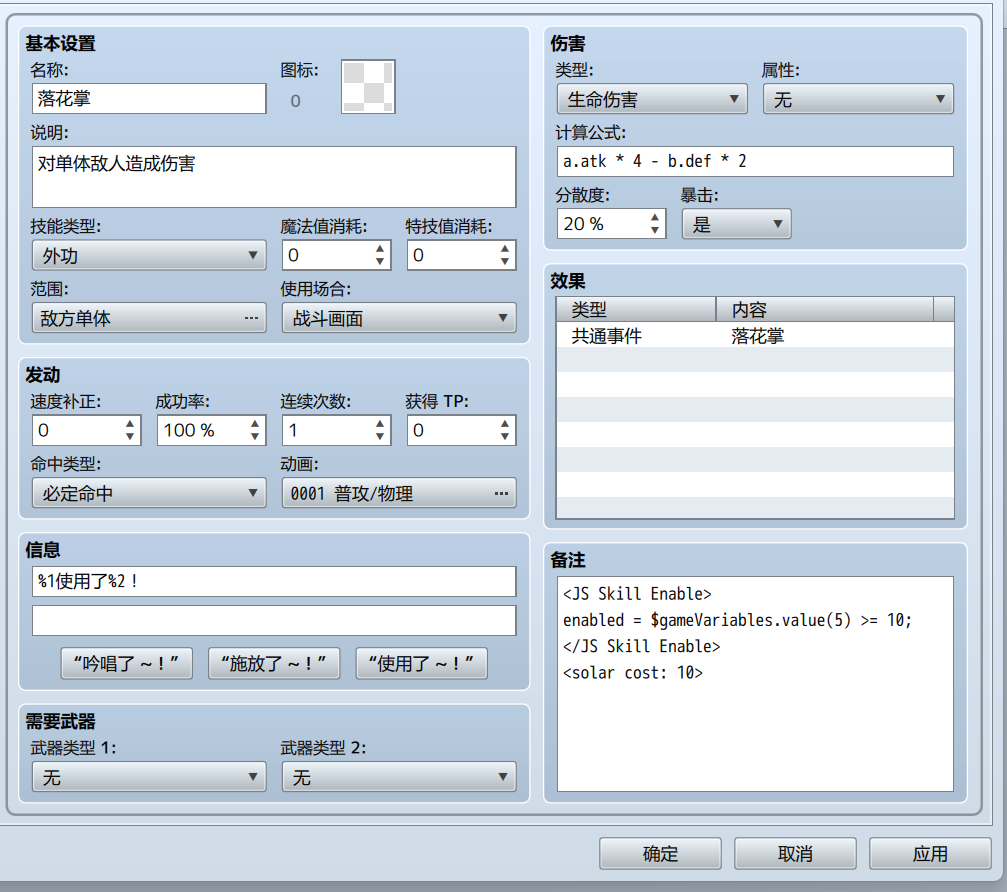Open the 属性 dropdown set to 无
Viewport: 1007px width, 892px height.
tap(857, 99)
